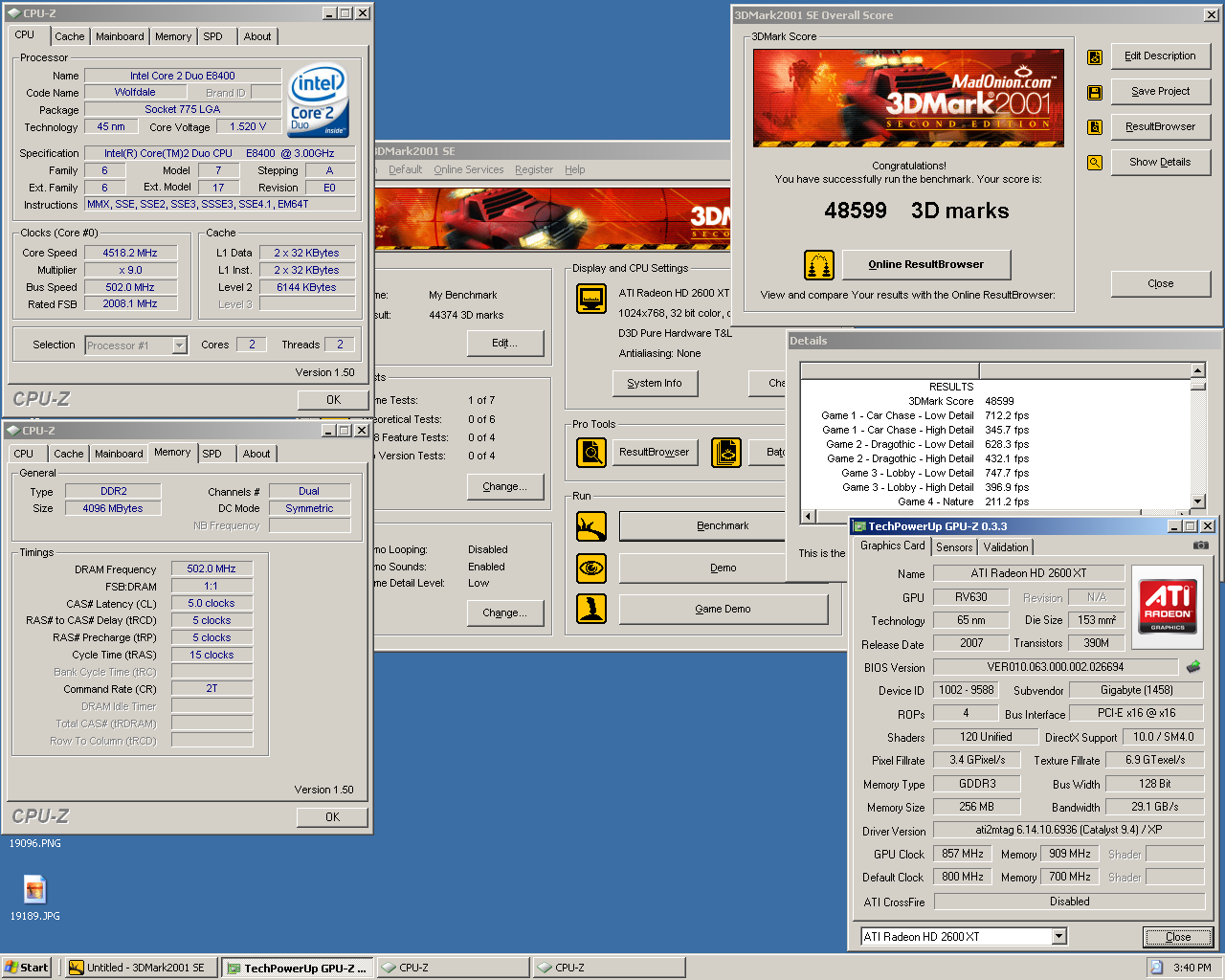This screenshot has height=980, width=1225.
Task: Click the system tray icon beside the clock
Action: (1156, 968)
